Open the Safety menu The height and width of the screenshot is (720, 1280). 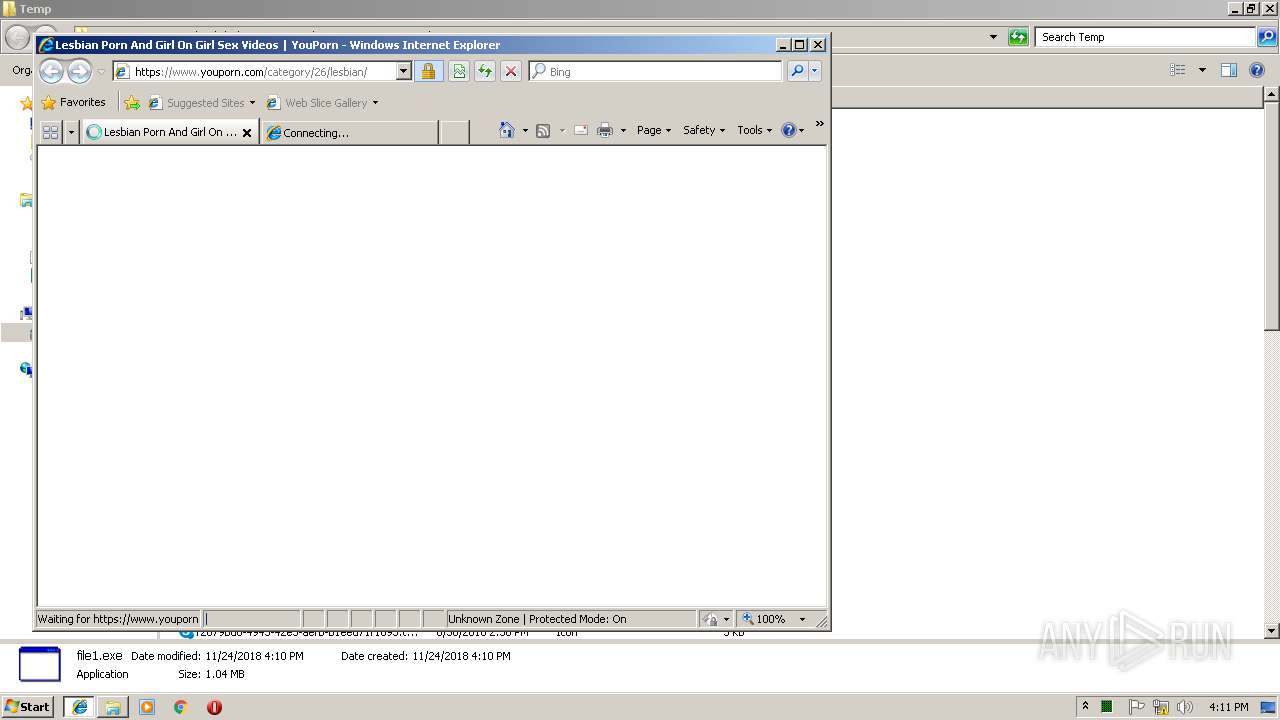[x=704, y=130]
